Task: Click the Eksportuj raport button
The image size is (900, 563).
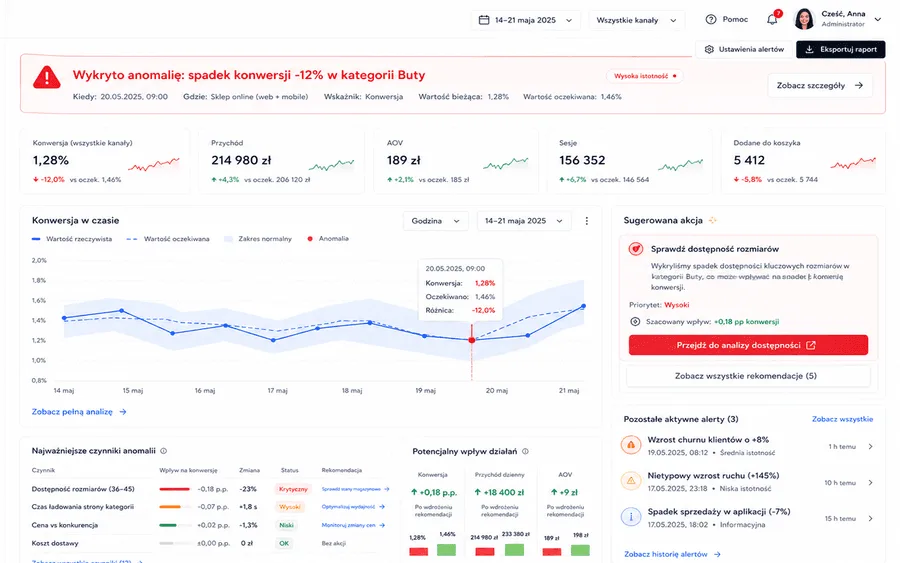Action: 841,49
